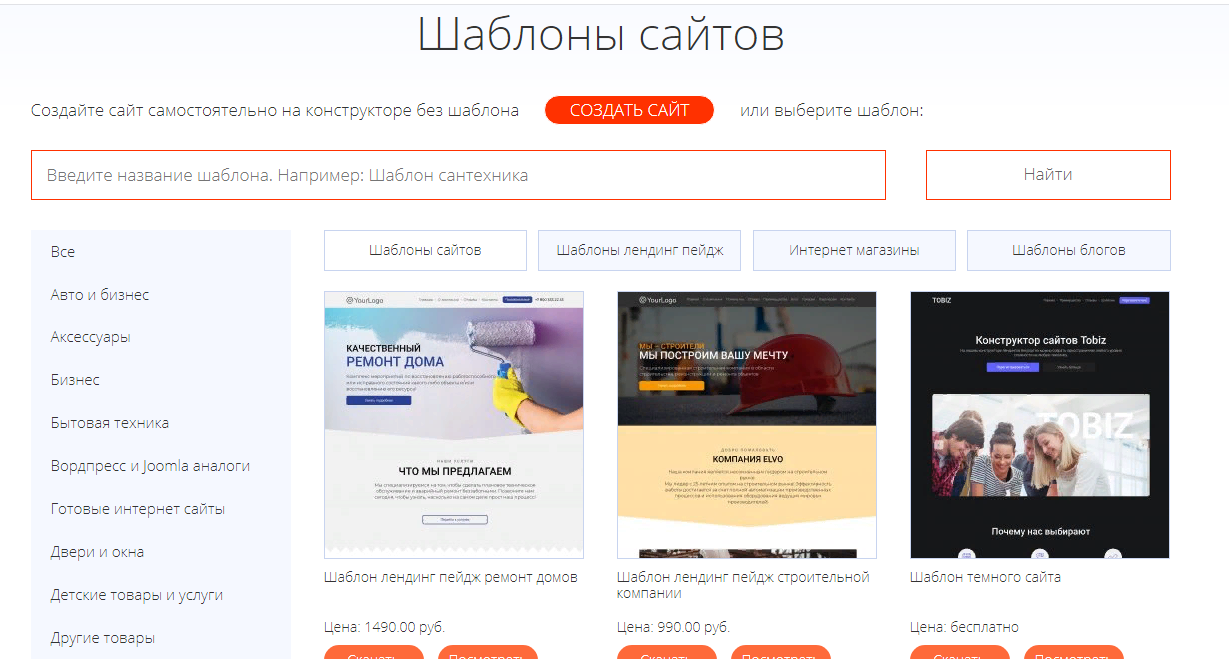This screenshot has height=659, width=1229.
Task: Open the home repair template thumbnail
Action: 454,424
